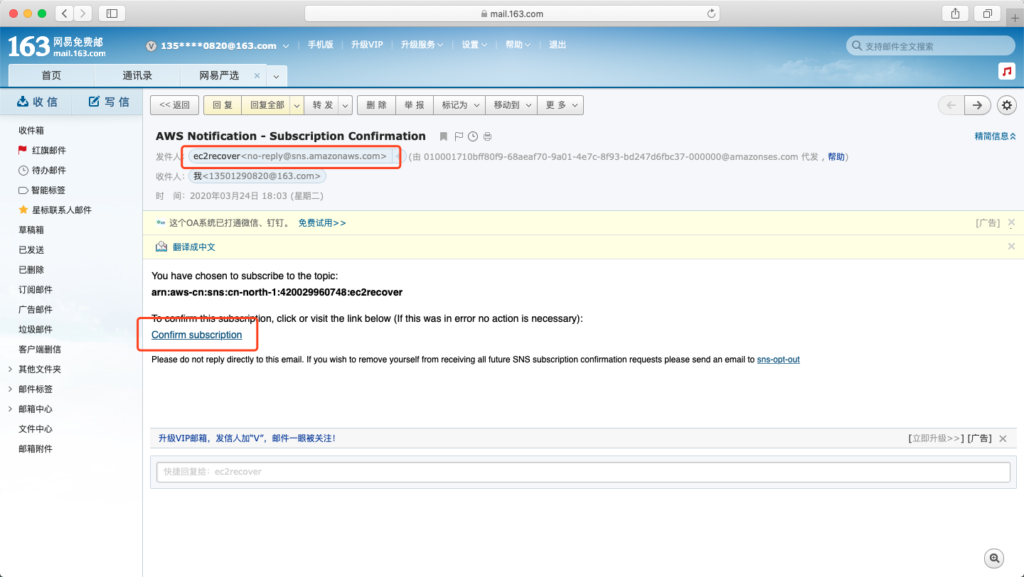Open mail settings gear icon
1024x577 pixels.
coord(1006,105)
